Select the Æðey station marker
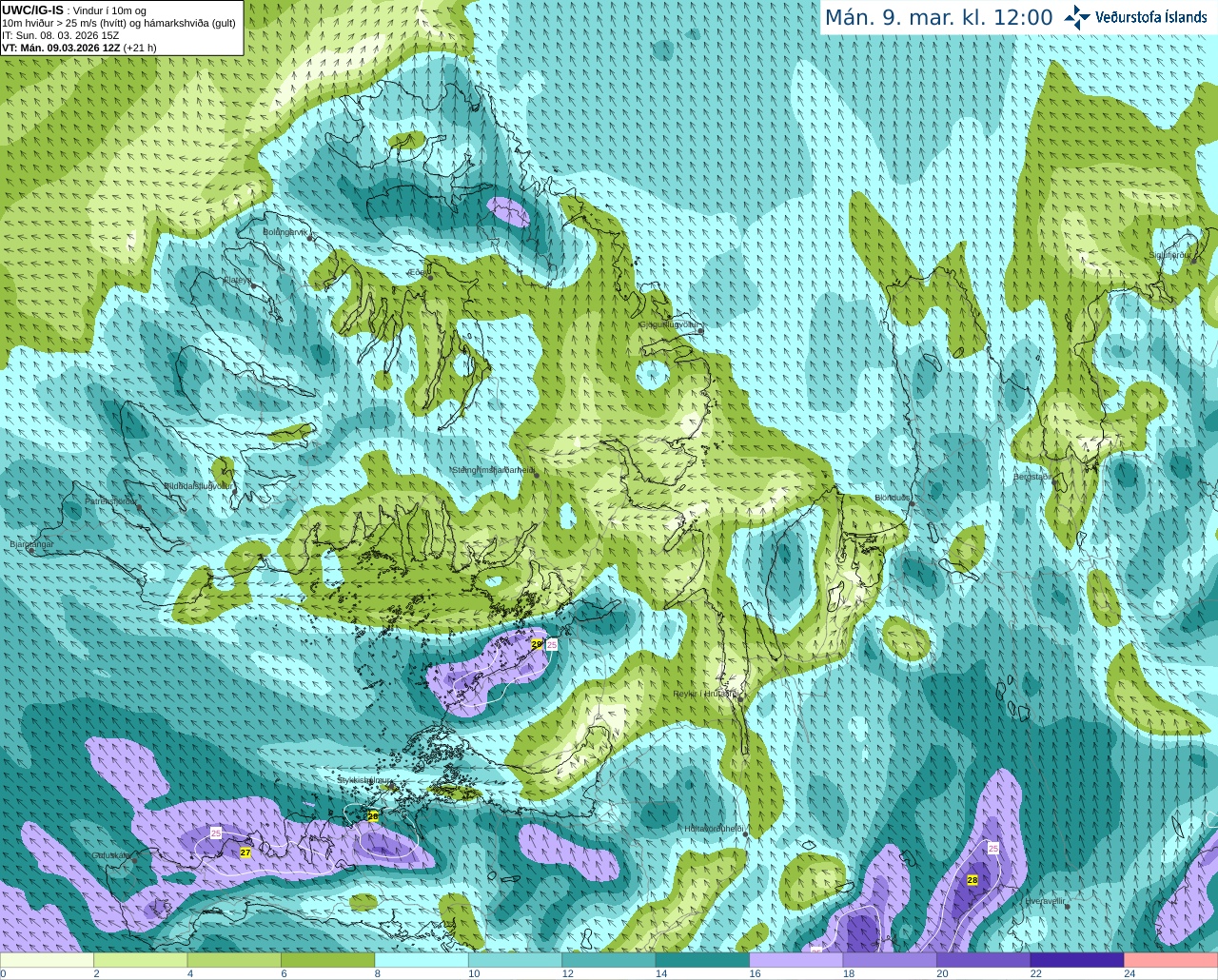The width and height of the screenshot is (1218, 980). (430, 277)
